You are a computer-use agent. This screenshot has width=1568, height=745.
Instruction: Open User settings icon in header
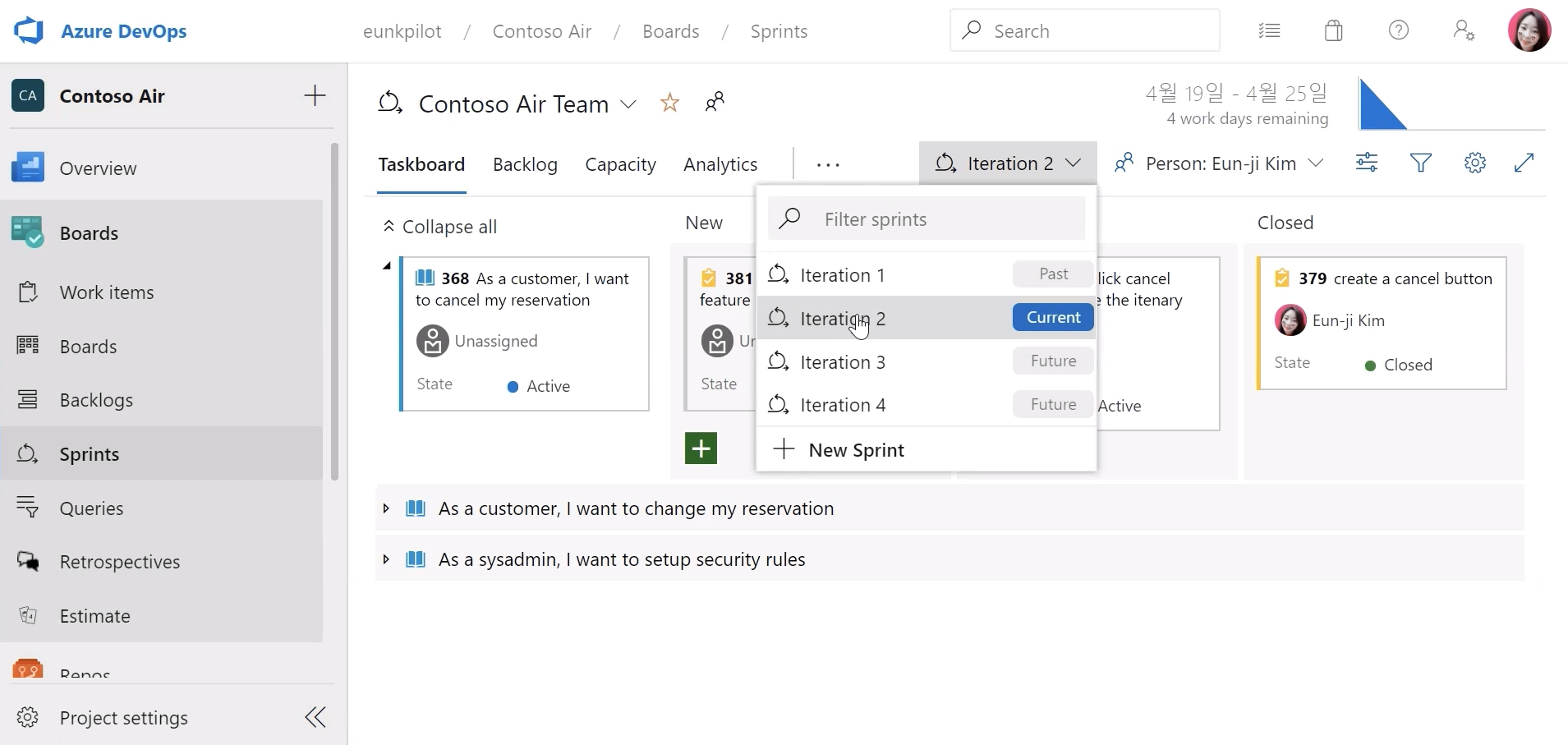(1464, 31)
